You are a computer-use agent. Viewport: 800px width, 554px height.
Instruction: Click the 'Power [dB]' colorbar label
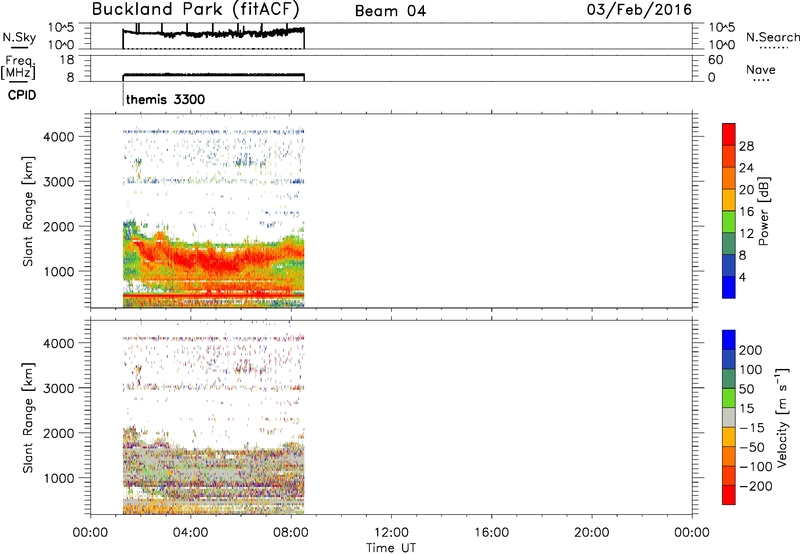pyautogui.click(x=763, y=211)
